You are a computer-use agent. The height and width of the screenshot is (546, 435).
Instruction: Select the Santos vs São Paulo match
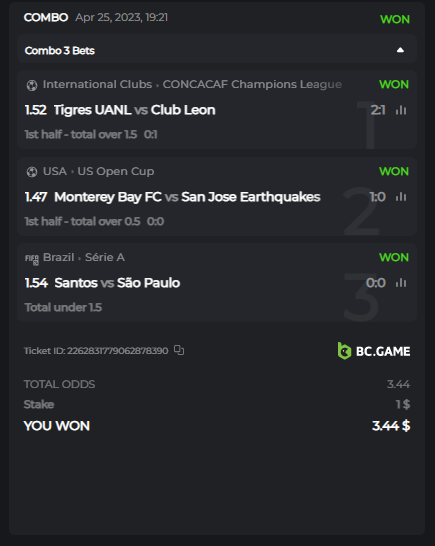click(117, 283)
